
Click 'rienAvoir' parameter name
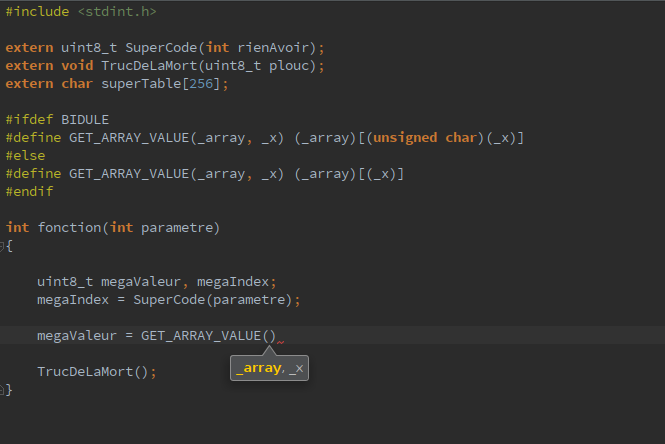pos(273,47)
